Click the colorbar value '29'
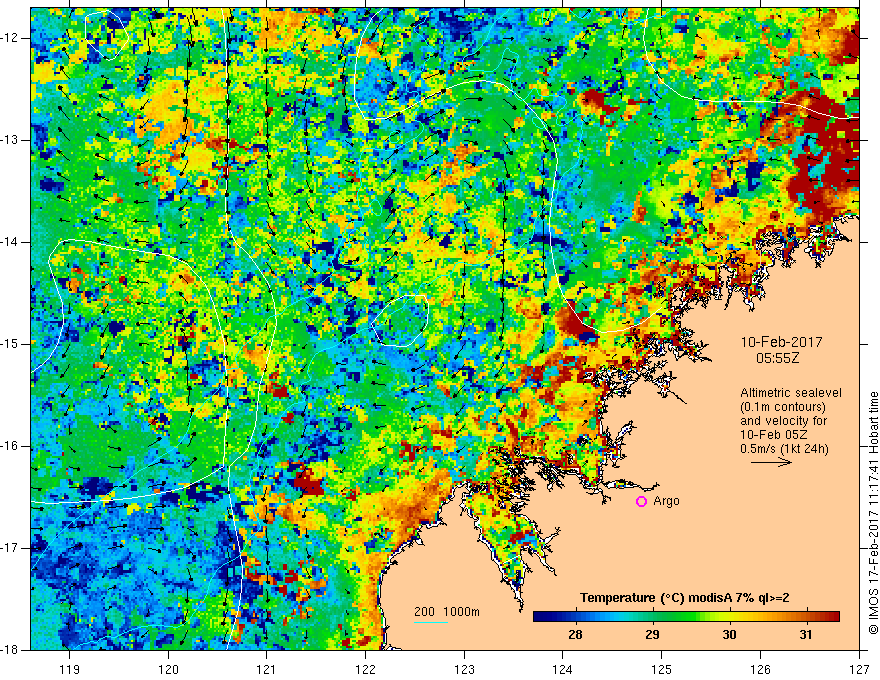The image size is (880, 680). coord(652,635)
